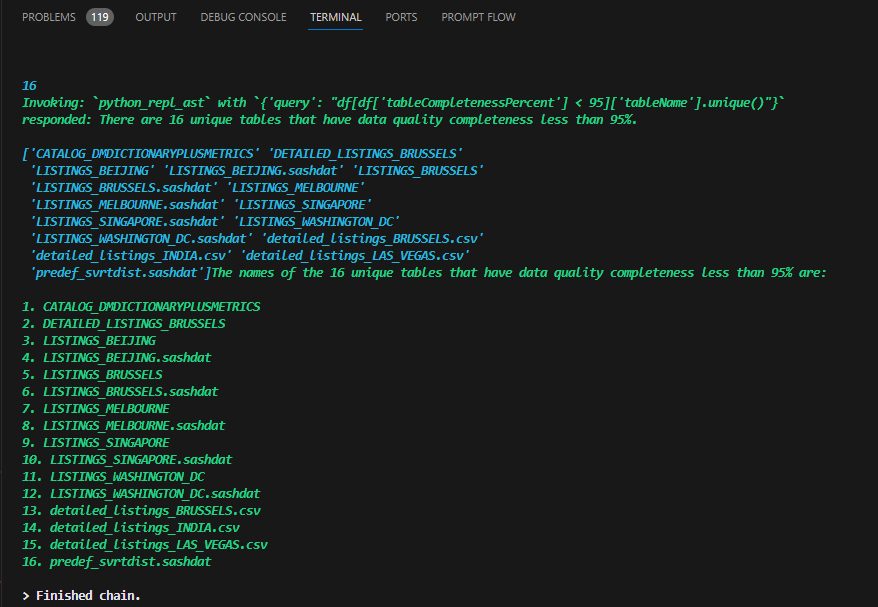Viewport: 878px width, 607px height.
Task: Select LISTINGS_BEIJING in the numbered list
Action: pyautogui.click(x=99, y=340)
